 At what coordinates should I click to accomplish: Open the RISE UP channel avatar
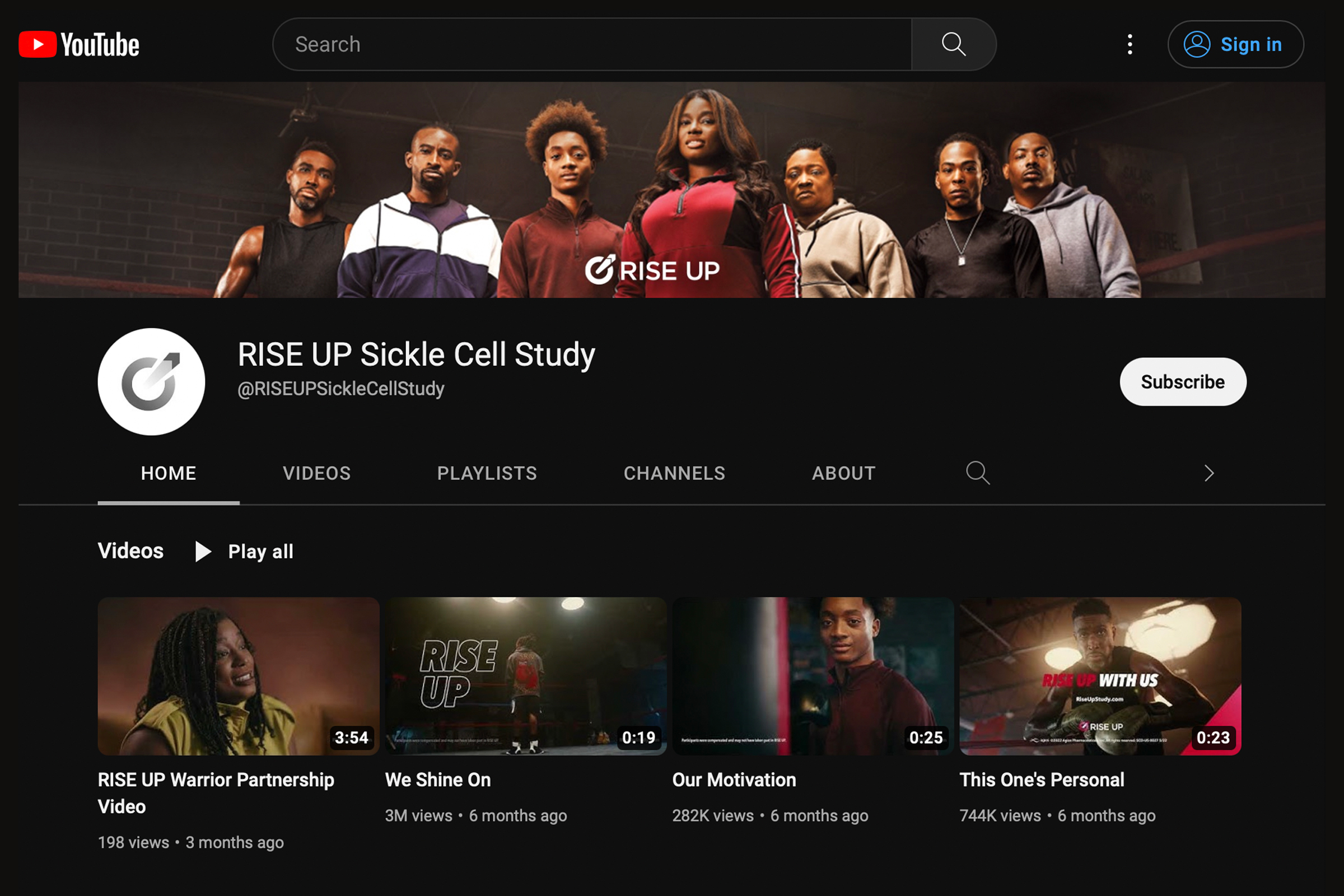coord(151,382)
